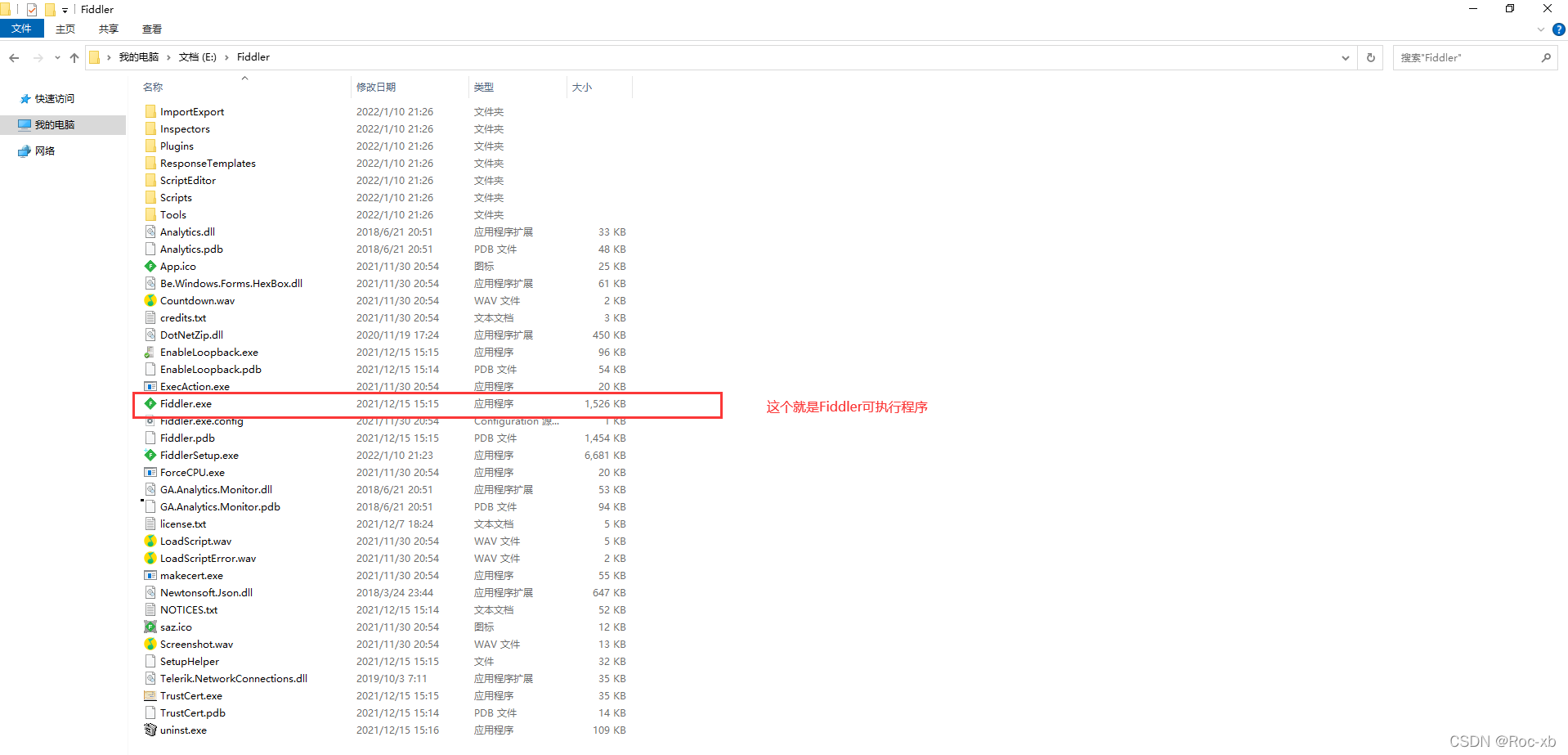The width and height of the screenshot is (1568, 755).
Task: Sort by 大小 column header
Action: point(582,87)
